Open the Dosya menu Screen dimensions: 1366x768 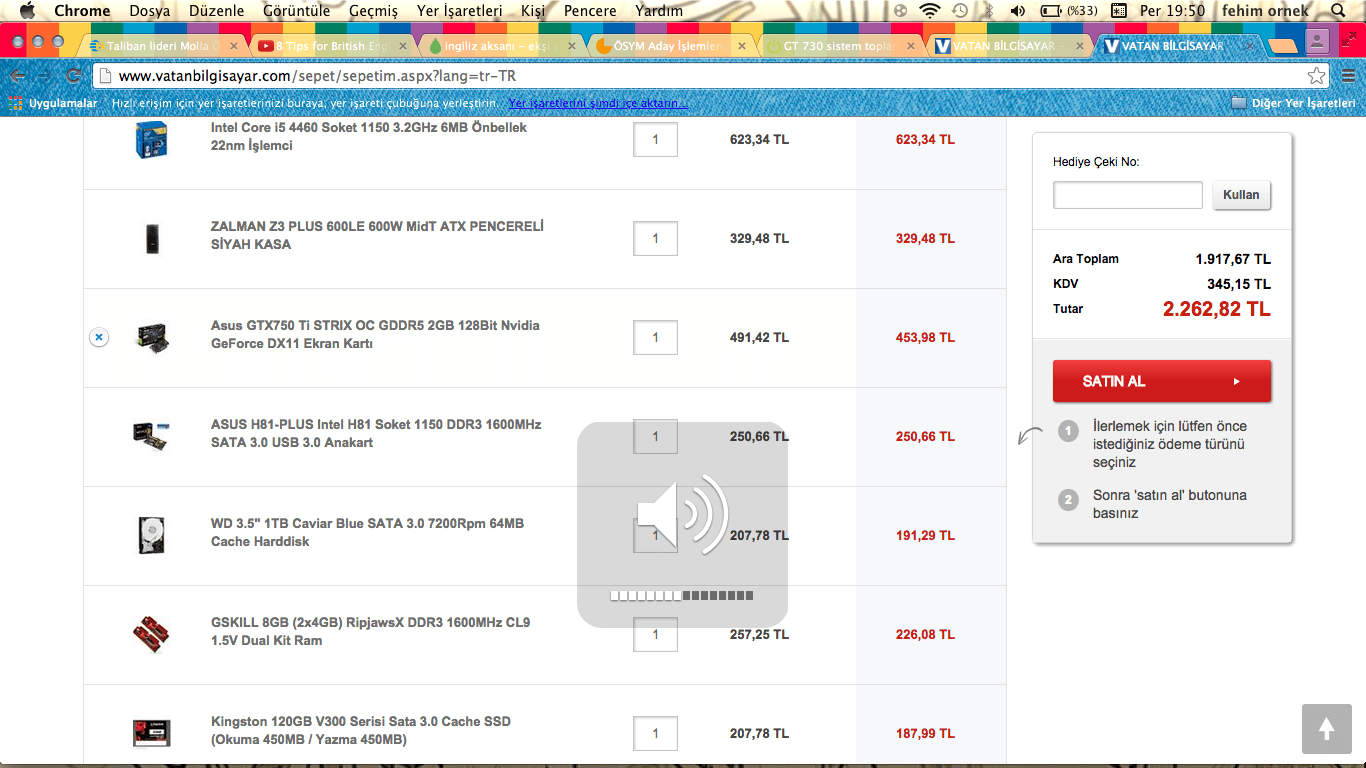click(x=150, y=11)
